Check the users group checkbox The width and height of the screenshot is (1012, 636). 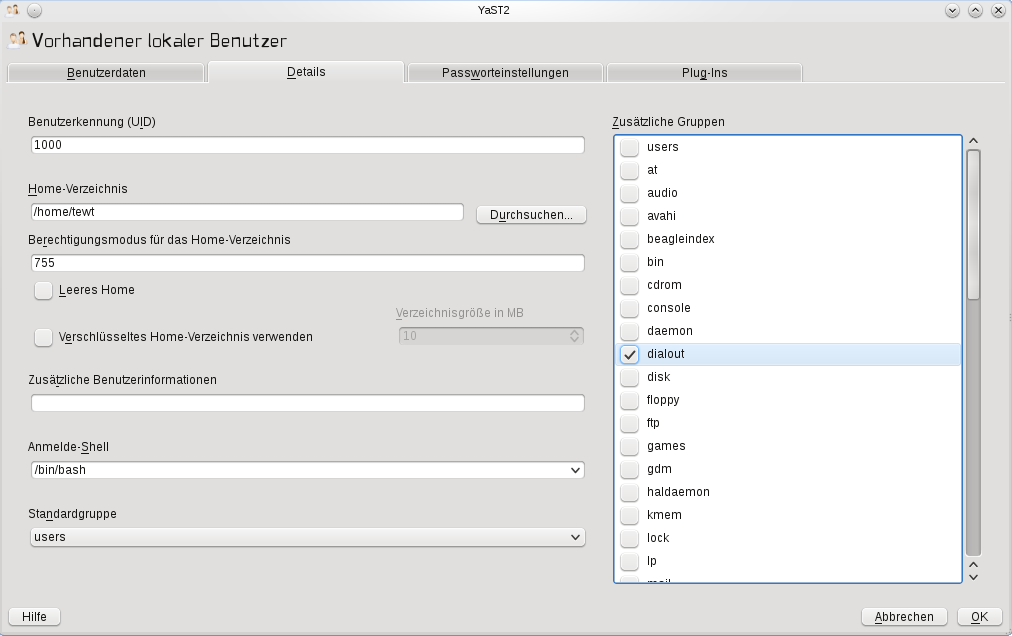(629, 147)
